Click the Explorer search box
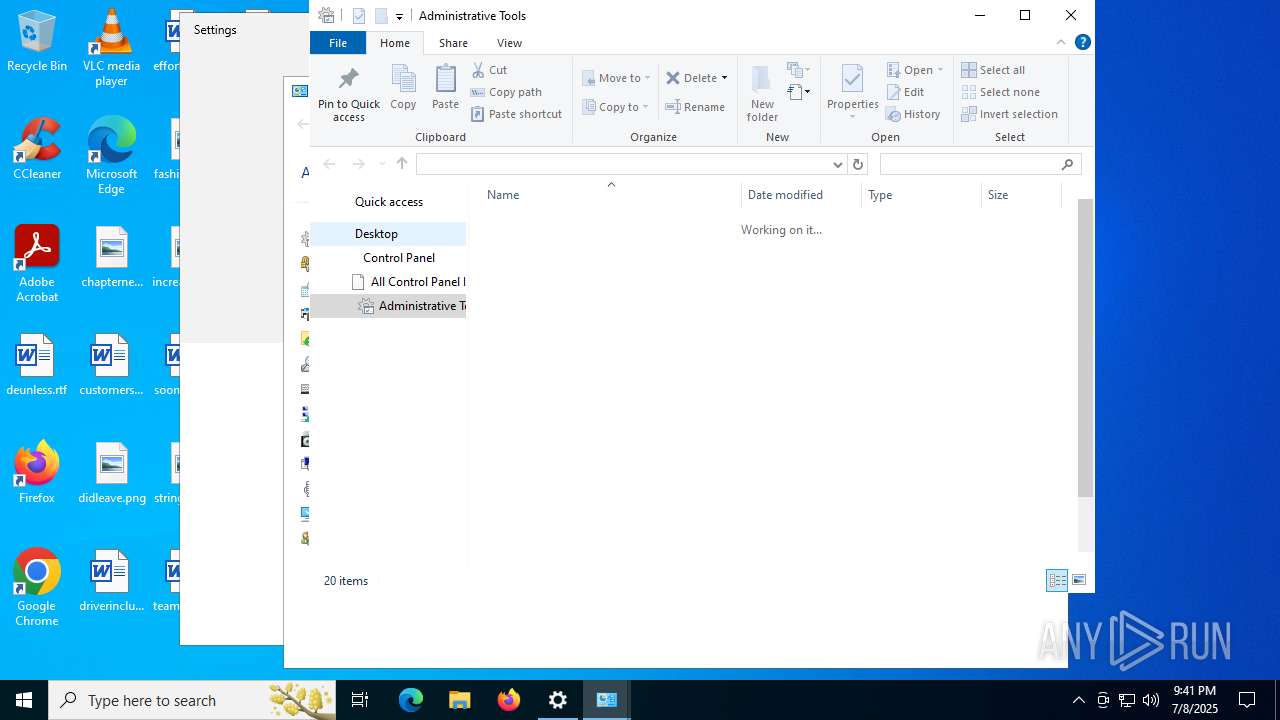1280x720 pixels. [980, 164]
